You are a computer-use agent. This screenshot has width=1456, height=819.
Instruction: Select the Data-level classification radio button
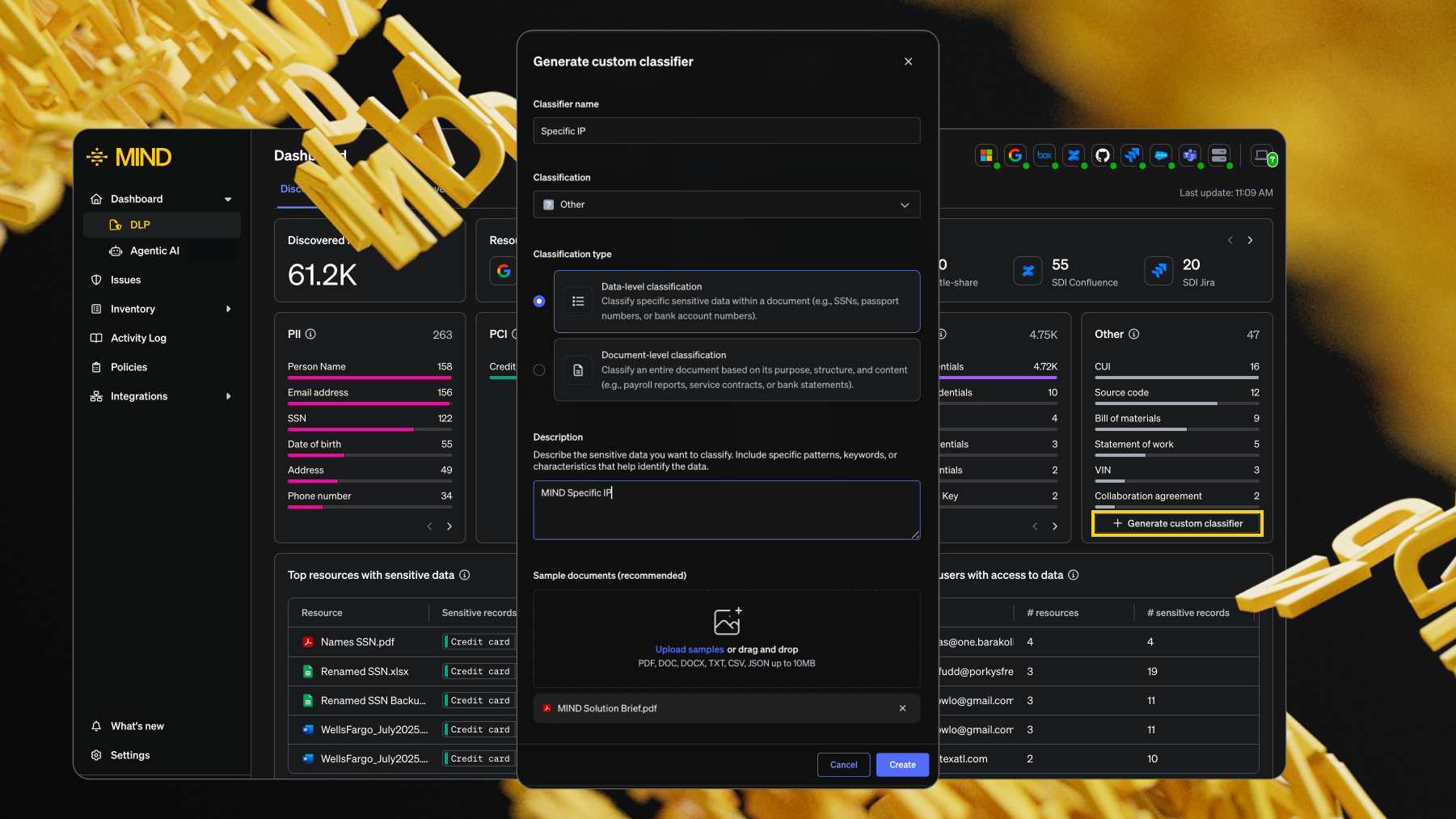click(539, 301)
